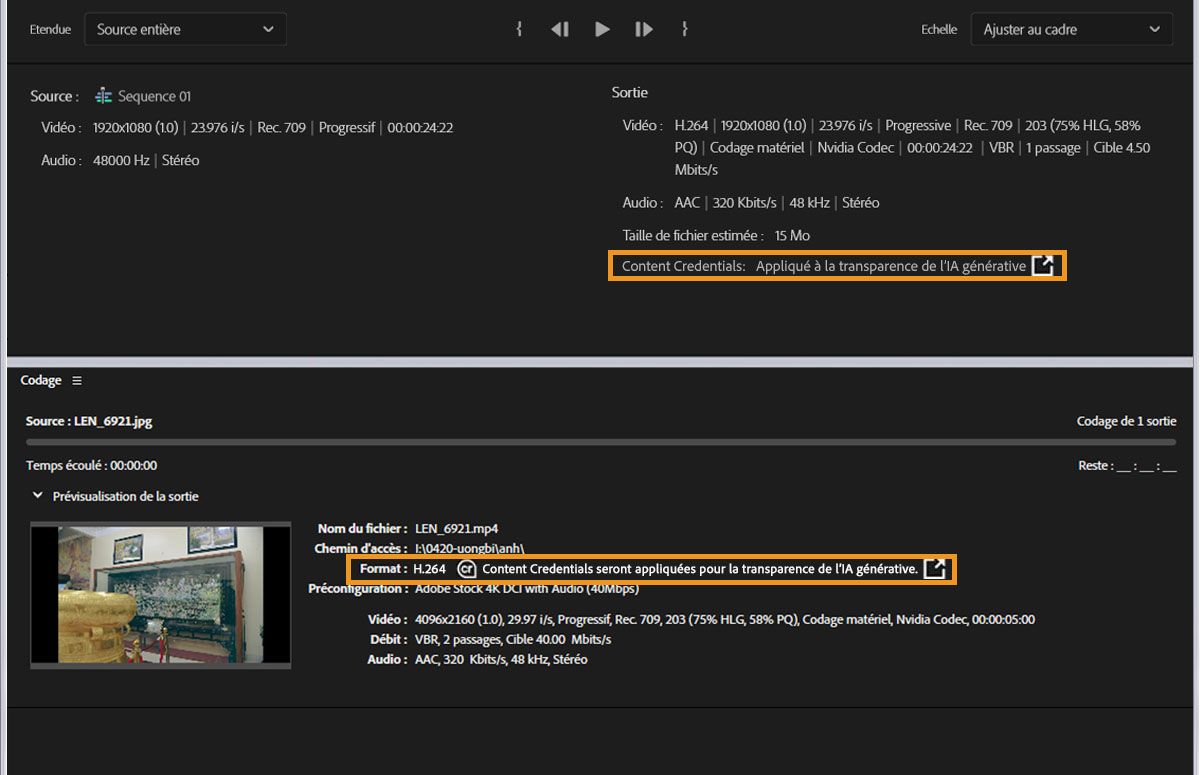
Task: Click the path 'I:\0420-uongbi\anh\'
Action: coord(470,548)
